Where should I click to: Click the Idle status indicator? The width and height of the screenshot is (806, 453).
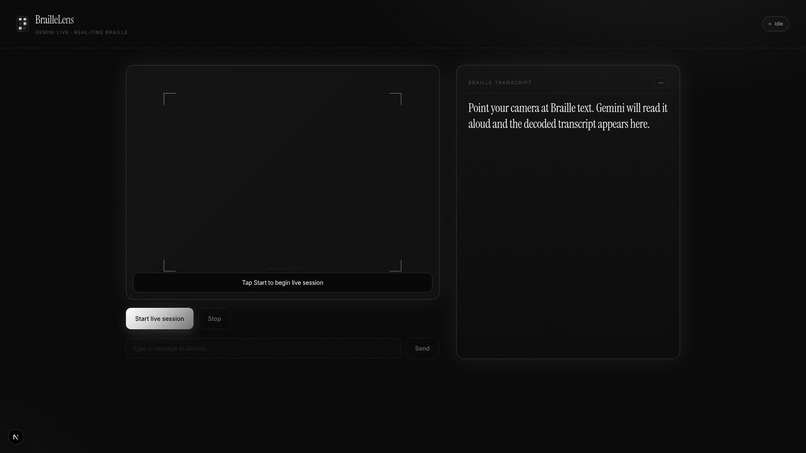[x=776, y=24]
